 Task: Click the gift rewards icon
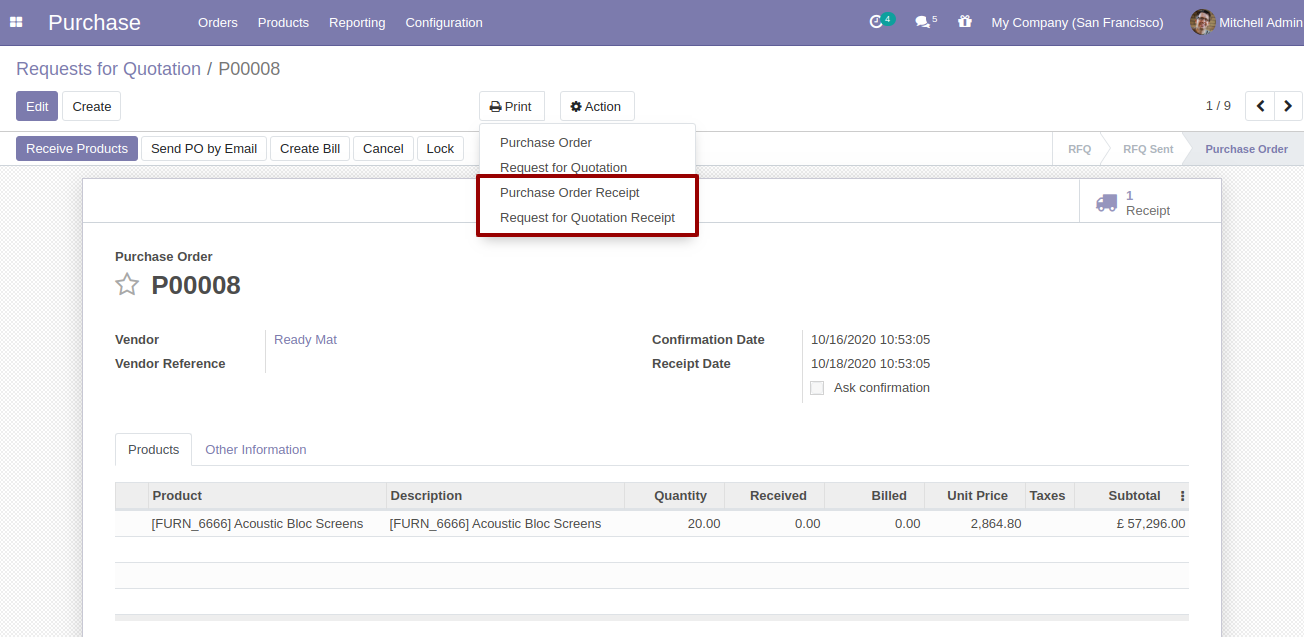click(964, 21)
